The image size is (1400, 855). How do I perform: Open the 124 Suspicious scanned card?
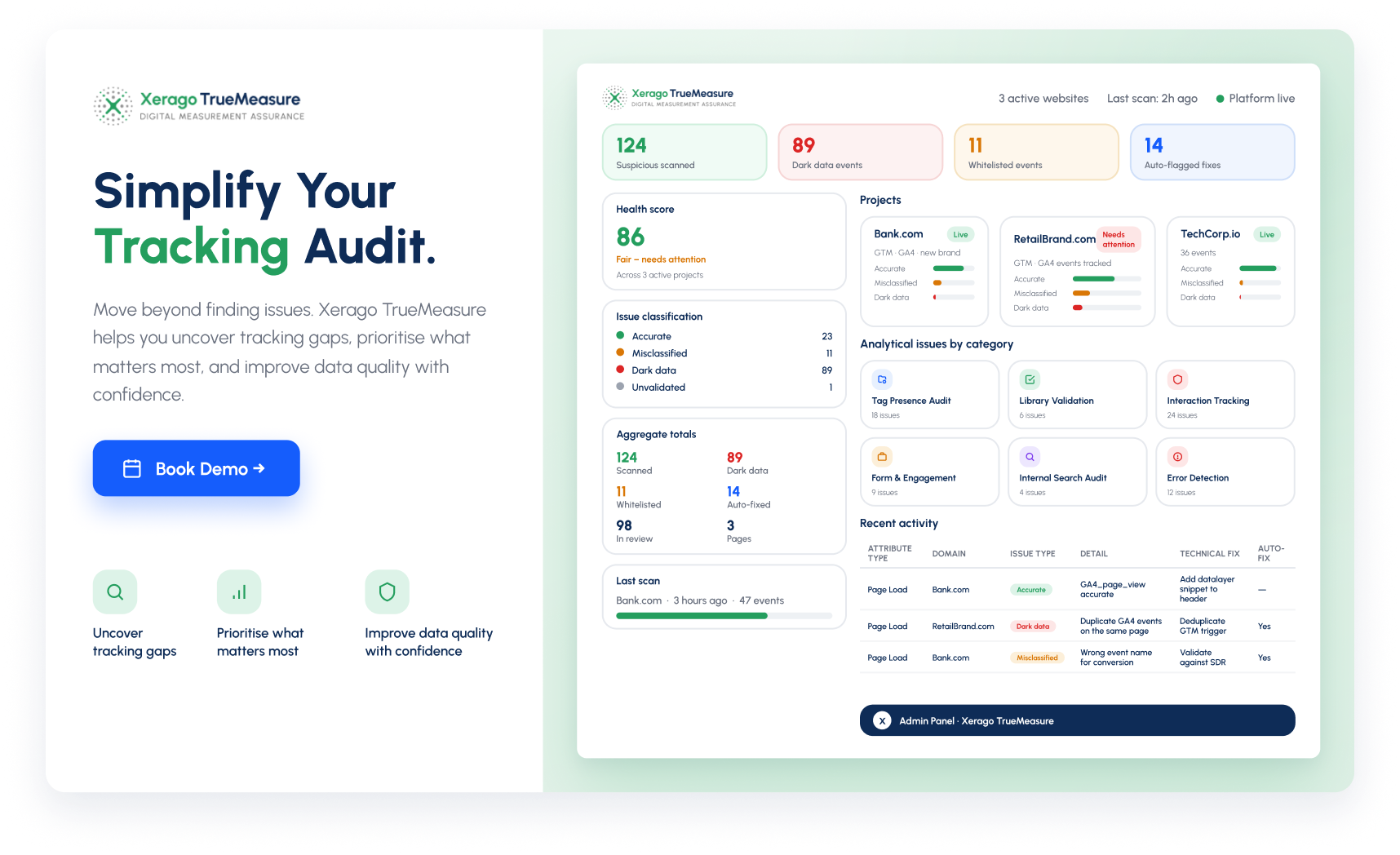684,152
